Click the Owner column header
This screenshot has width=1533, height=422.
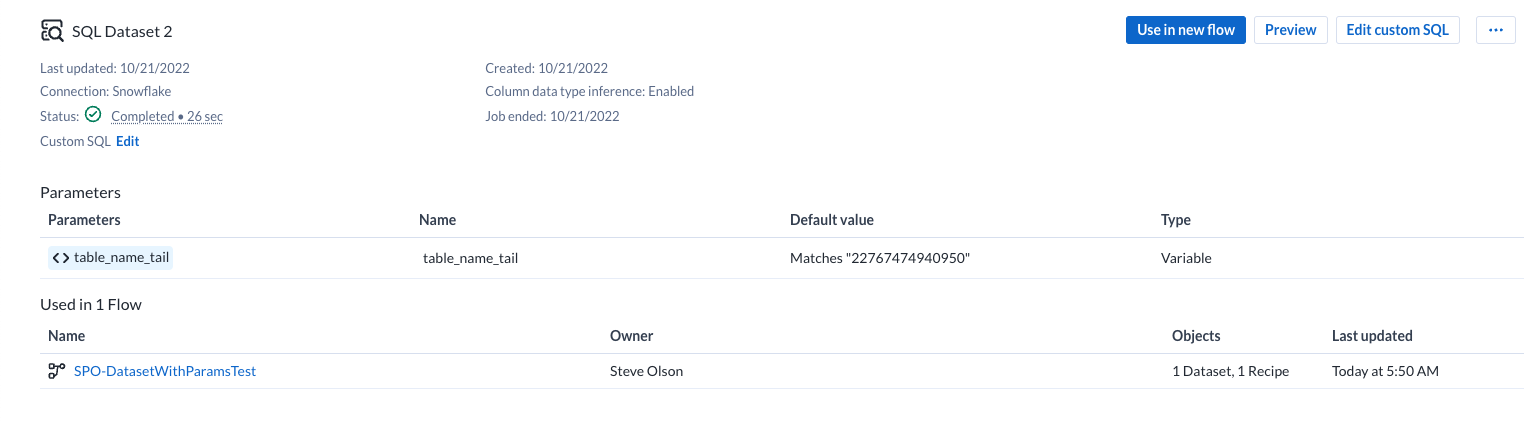point(631,336)
